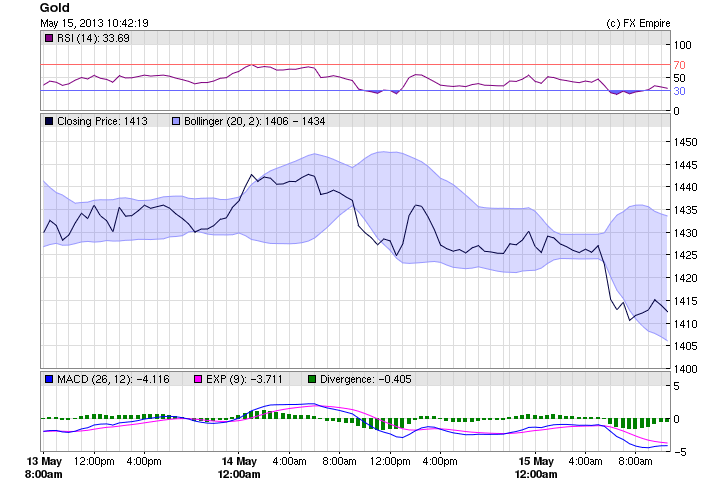Click the '1400' price axis label

(685, 369)
